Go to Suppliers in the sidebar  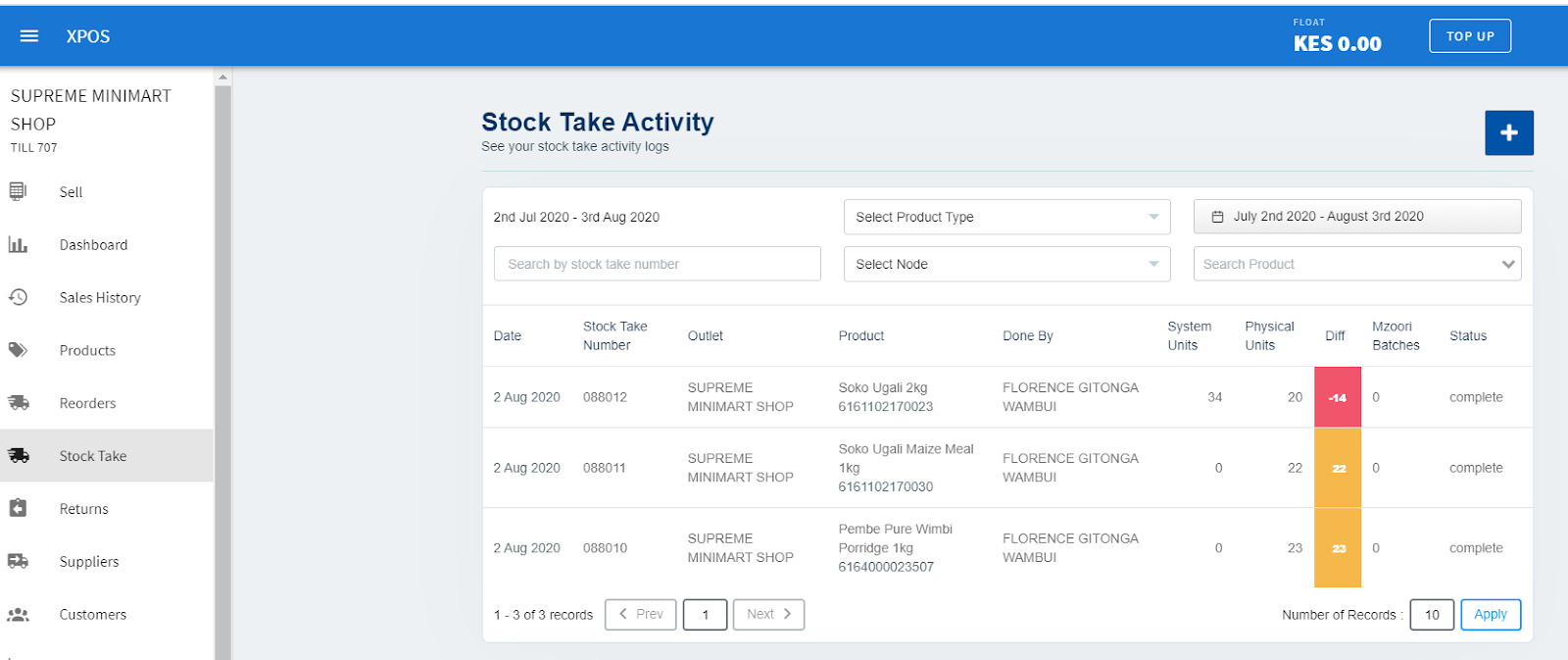[89, 562]
